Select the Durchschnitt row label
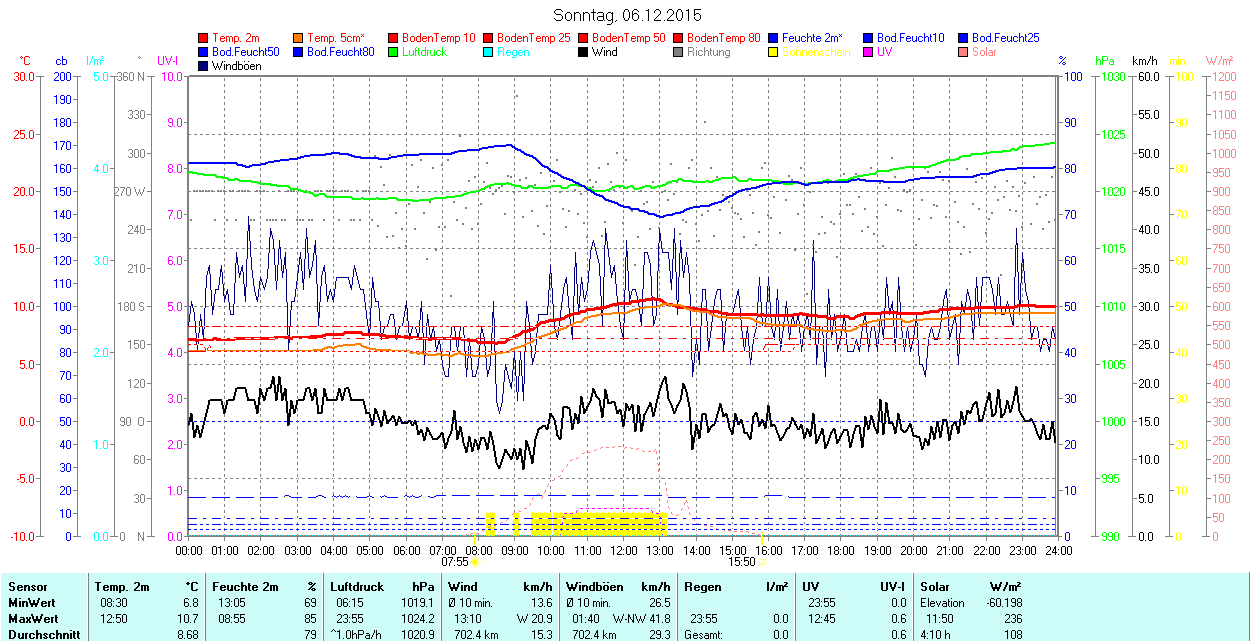Screen dimensions: 1250x641 41,634
